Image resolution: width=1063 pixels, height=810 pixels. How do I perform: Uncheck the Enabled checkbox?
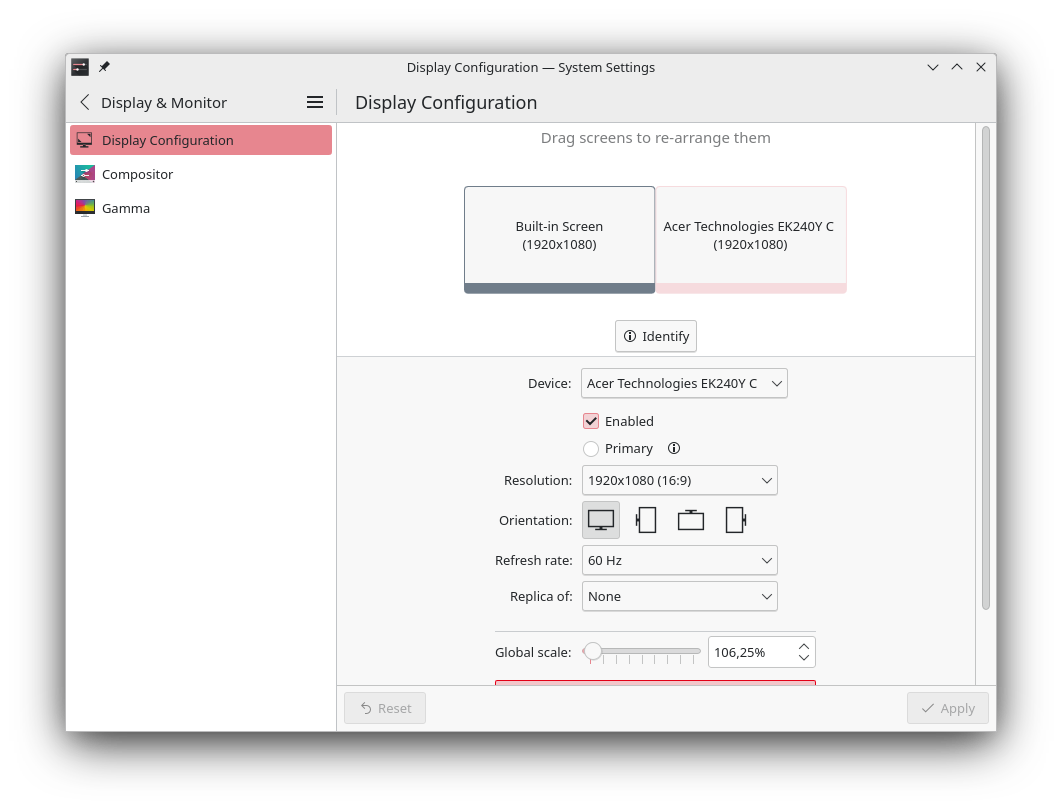click(x=591, y=422)
